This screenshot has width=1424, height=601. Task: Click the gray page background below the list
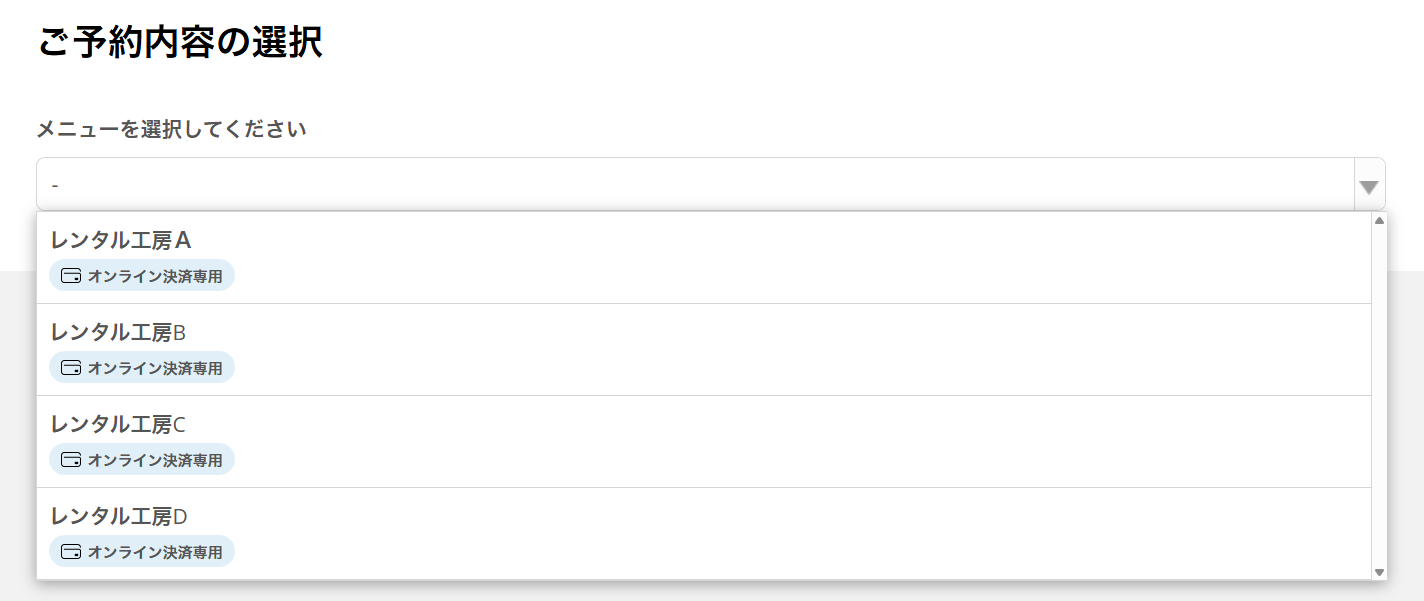(x=700, y=591)
